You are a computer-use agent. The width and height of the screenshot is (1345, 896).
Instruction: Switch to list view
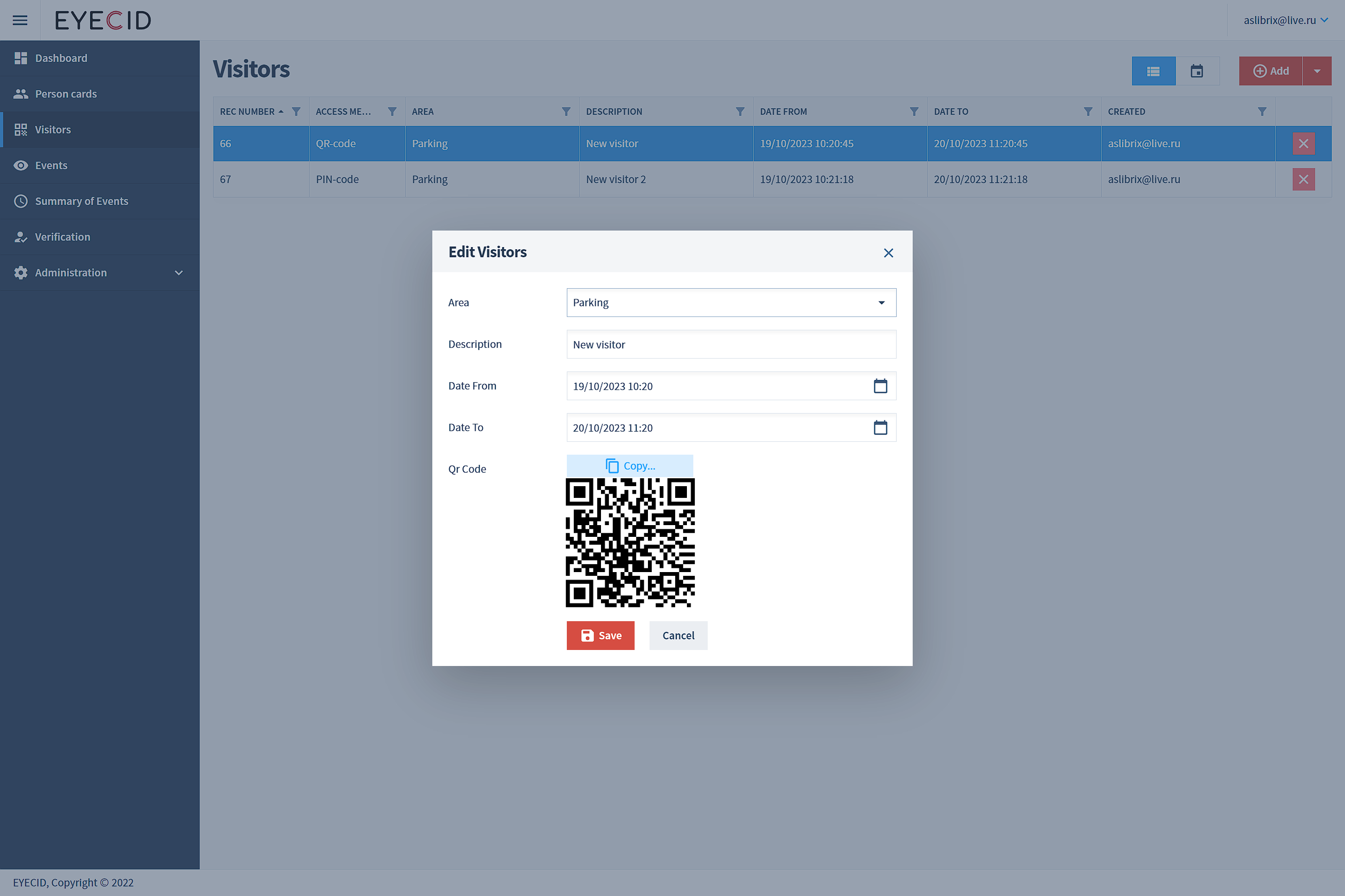pyautogui.click(x=1153, y=71)
